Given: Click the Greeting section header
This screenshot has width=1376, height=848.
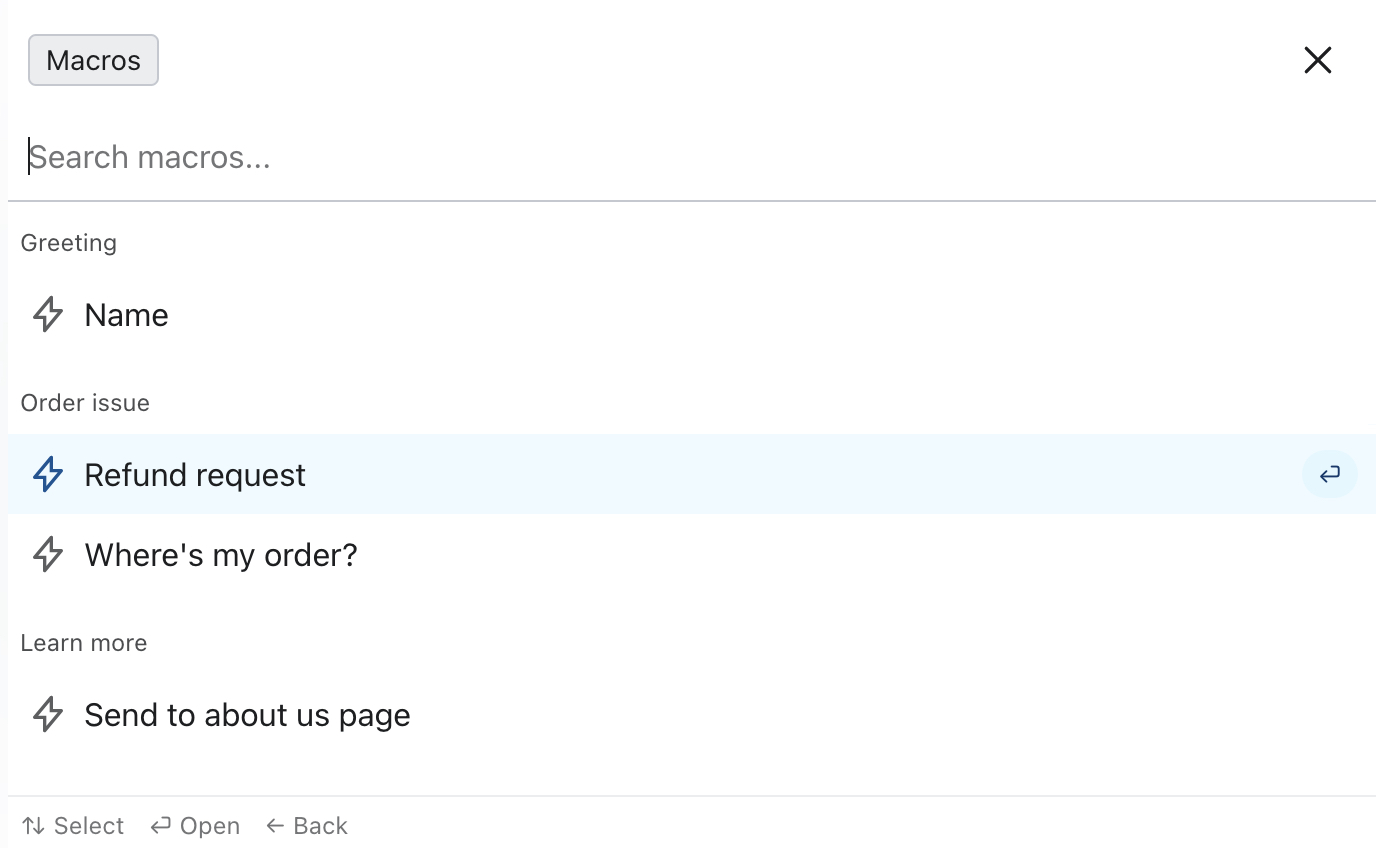Looking at the screenshot, I should (69, 243).
